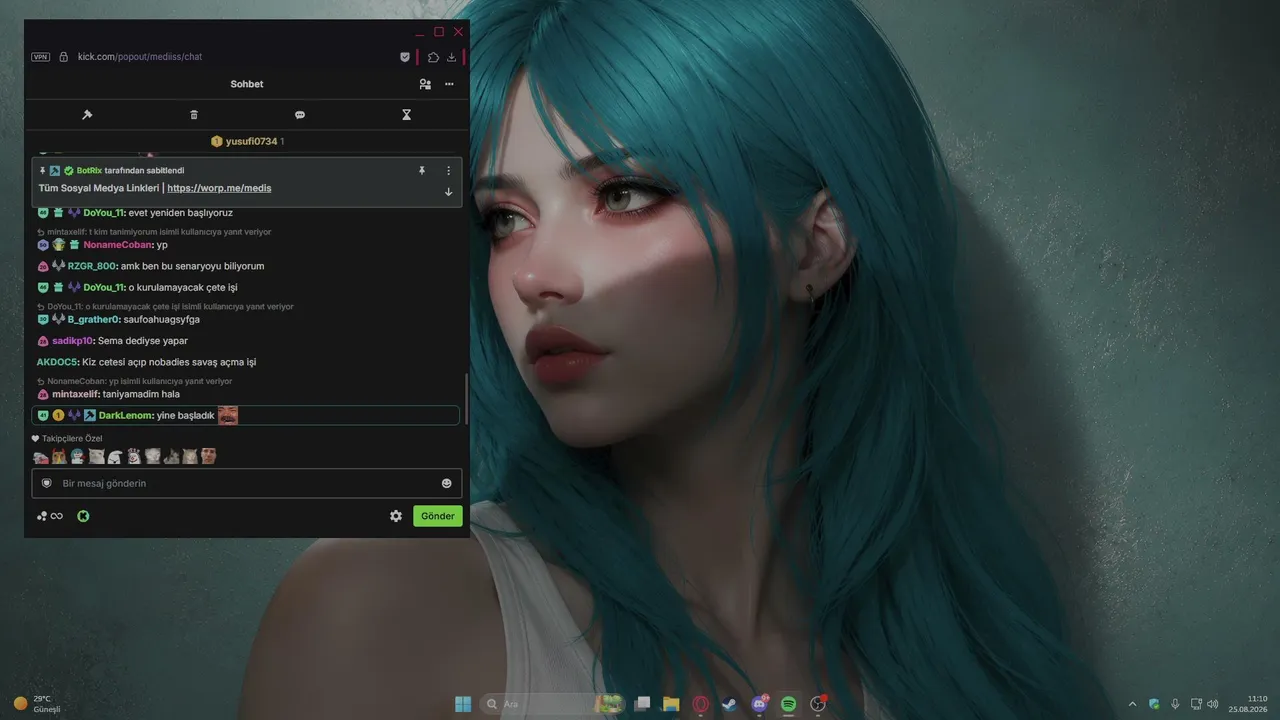Click the padlock site info icon

click(x=64, y=57)
